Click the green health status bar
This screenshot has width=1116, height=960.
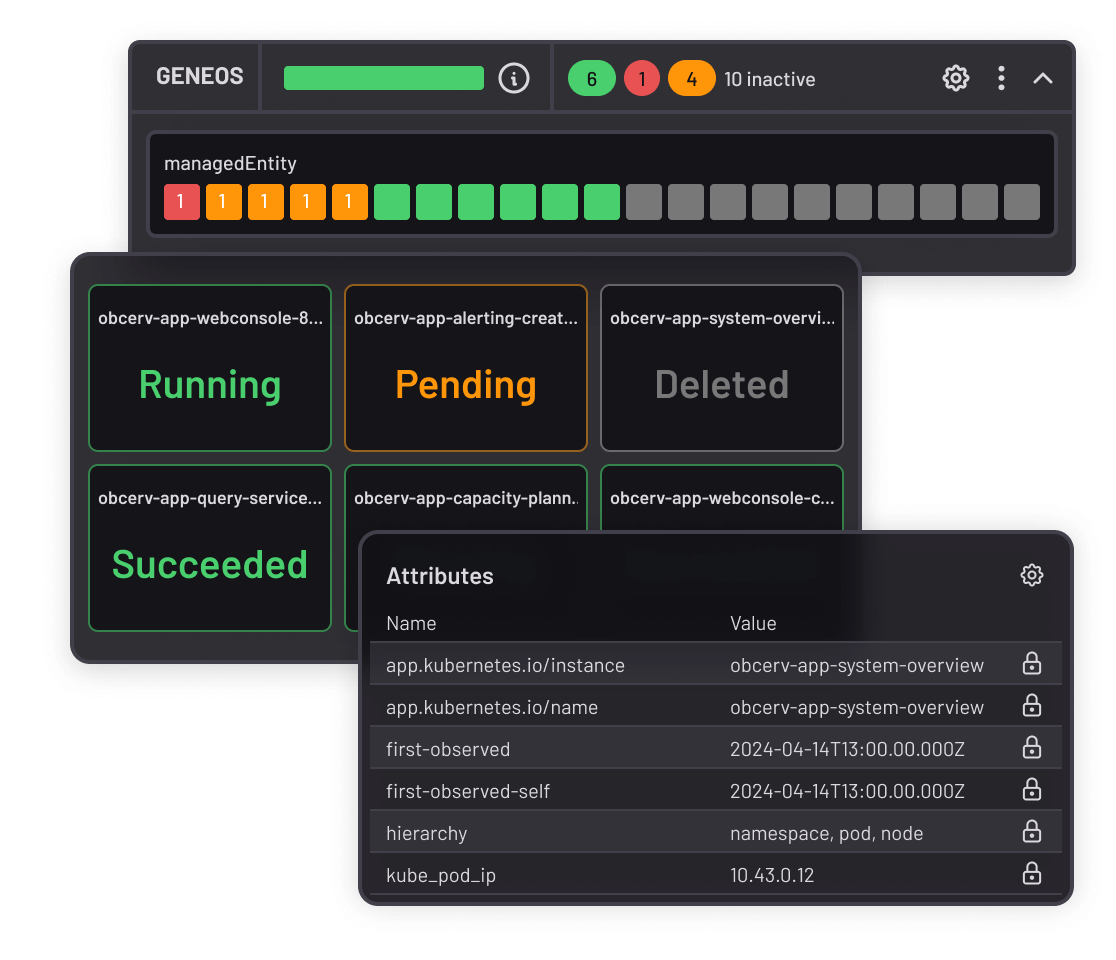point(383,78)
